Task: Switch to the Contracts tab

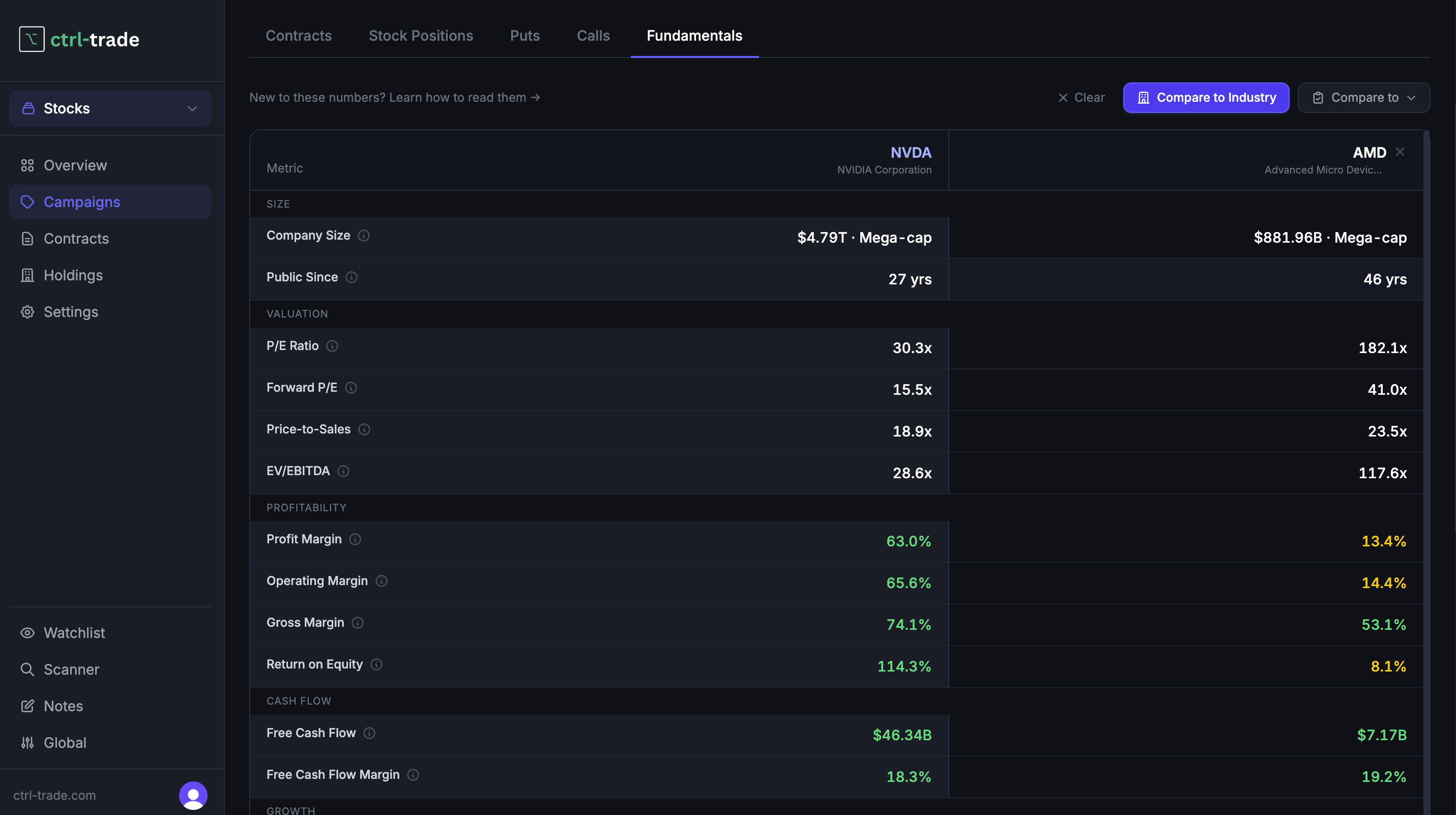Action: (299, 36)
